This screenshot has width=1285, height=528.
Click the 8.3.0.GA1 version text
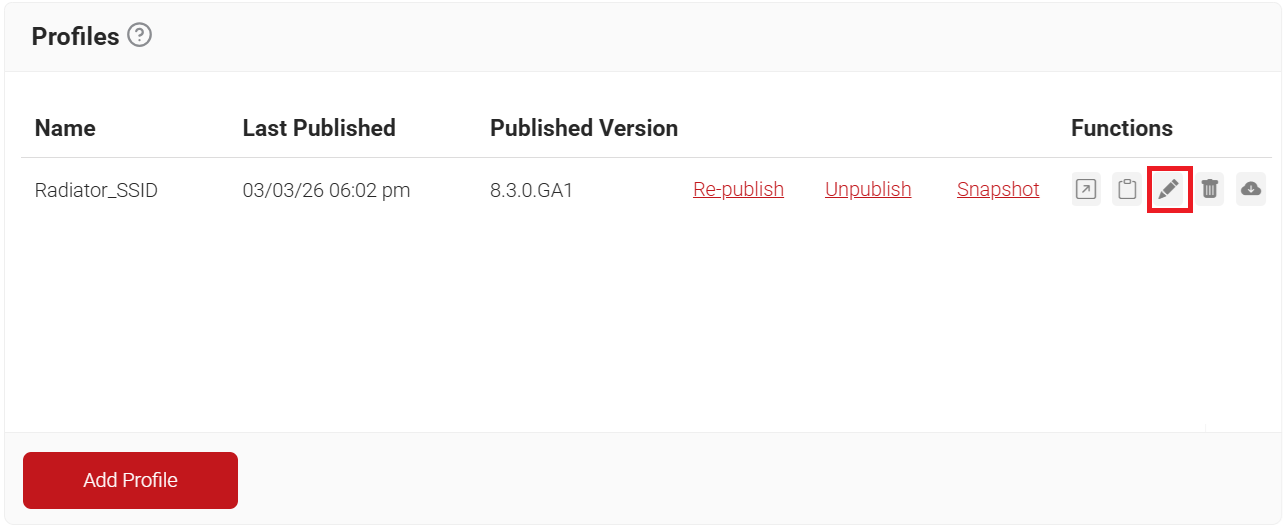tap(531, 189)
